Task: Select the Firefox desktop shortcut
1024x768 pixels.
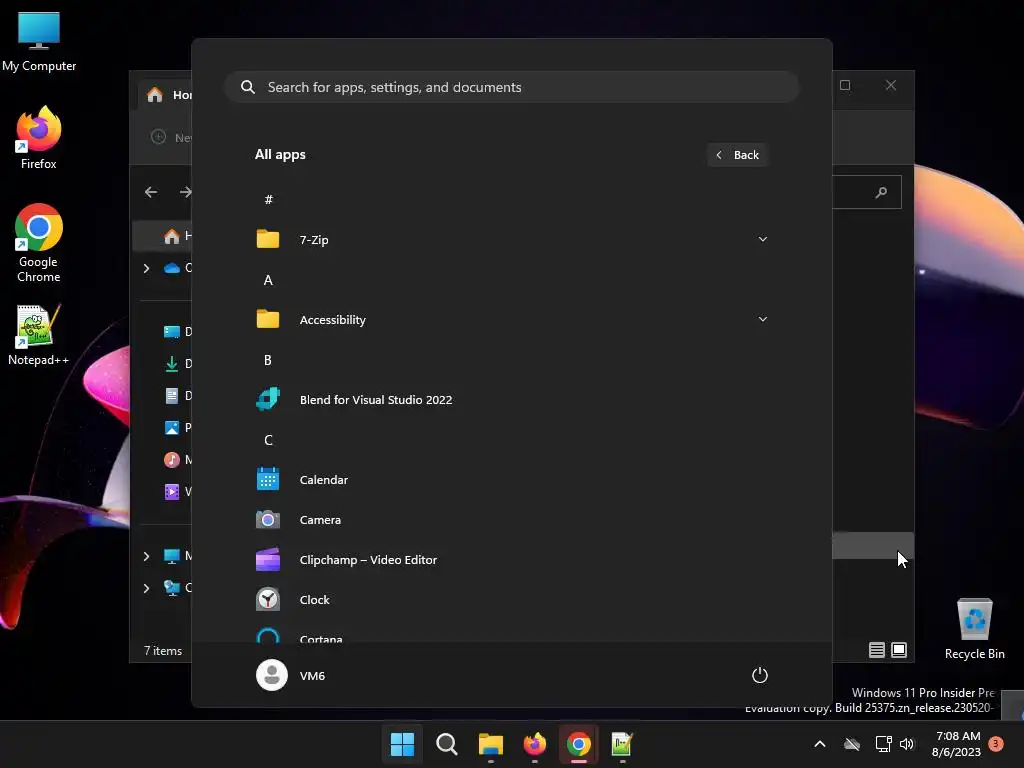Action: click(x=39, y=138)
